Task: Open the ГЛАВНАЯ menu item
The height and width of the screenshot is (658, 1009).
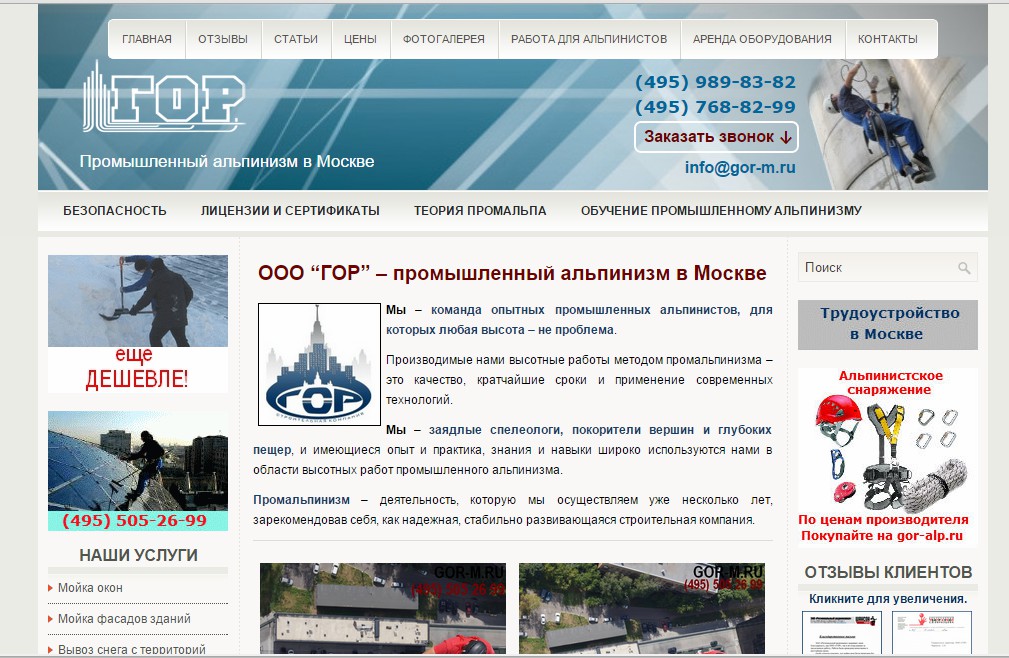Action: coord(147,39)
